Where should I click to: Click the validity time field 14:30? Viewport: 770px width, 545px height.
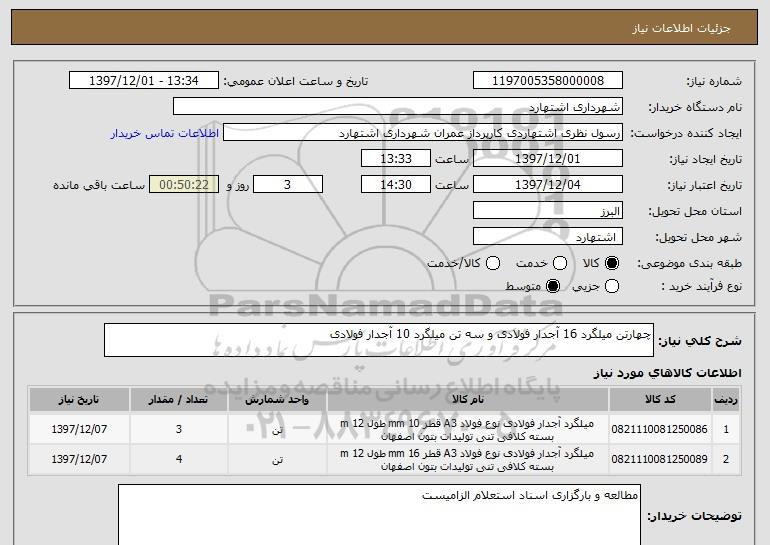pyautogui.click(x=396, y=185)
